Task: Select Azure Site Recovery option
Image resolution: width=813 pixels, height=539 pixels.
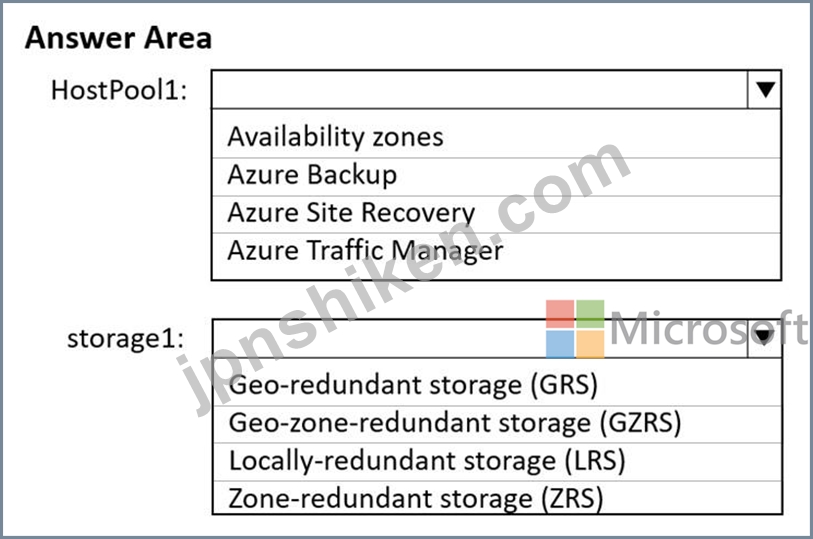Action: pos(496,213)
